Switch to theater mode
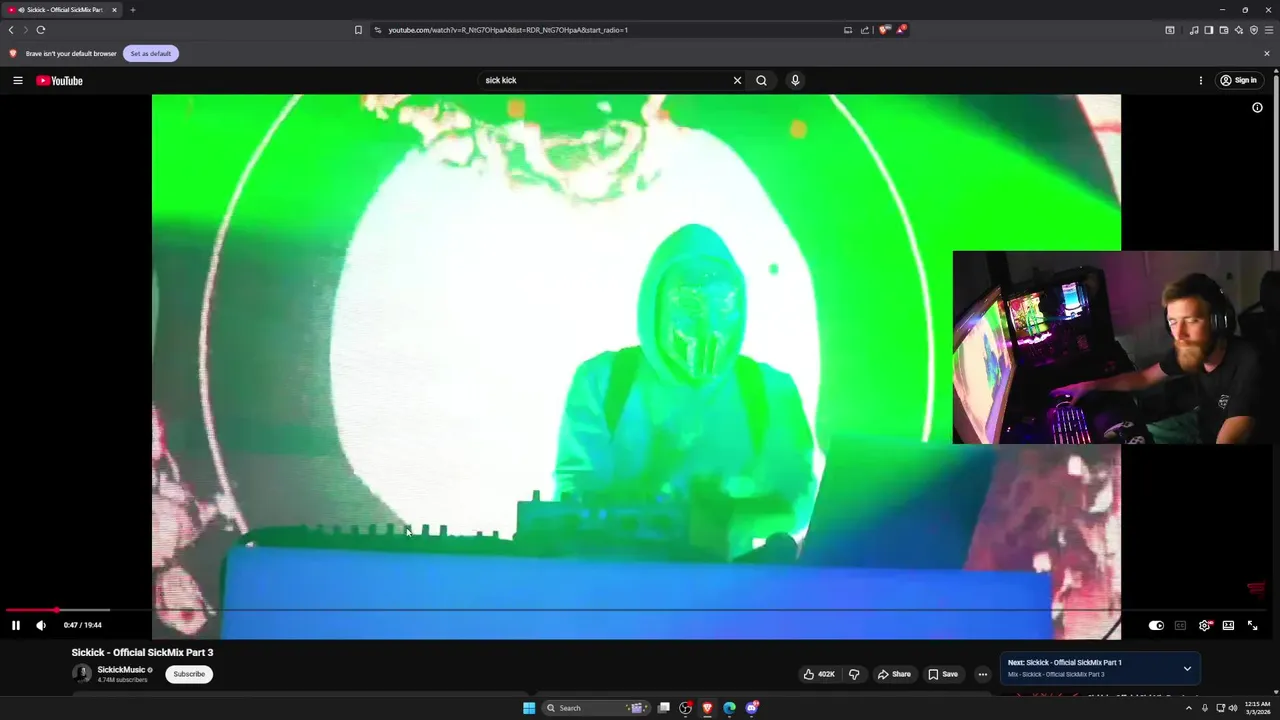The height and width of the screenshot is (720, 1280). [x=1228, y=625]
